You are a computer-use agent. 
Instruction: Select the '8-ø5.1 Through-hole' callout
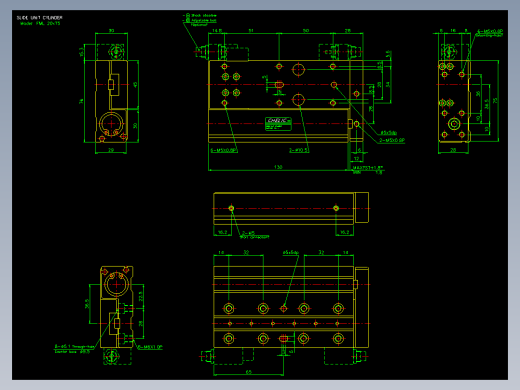point(74,347)
